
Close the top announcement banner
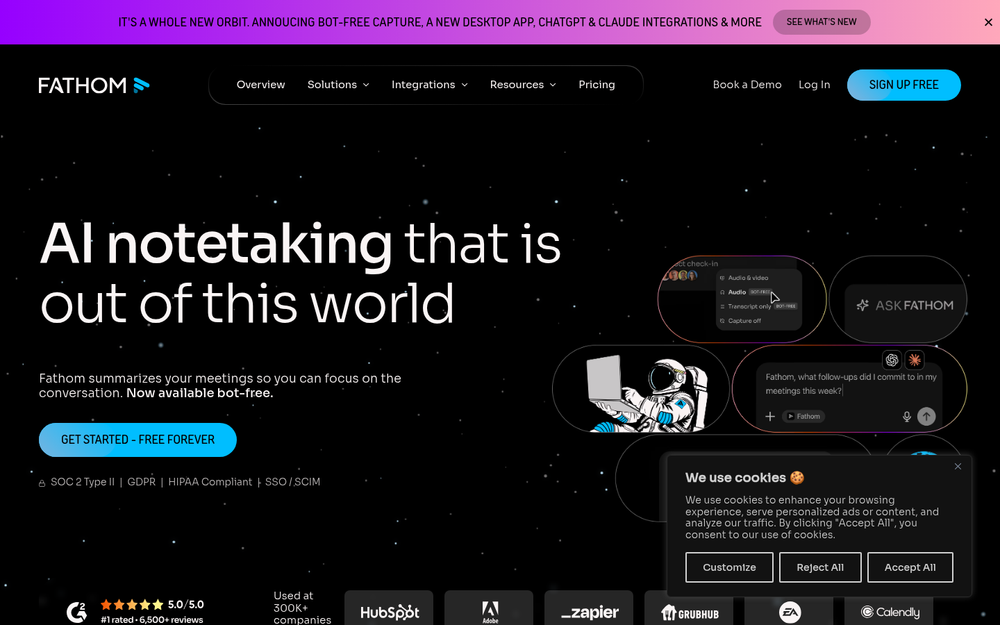988,22
